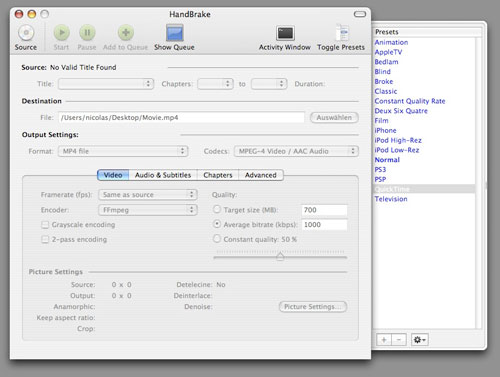Select the highlighted QuickTime preset
500x377 pixels.
424,189
